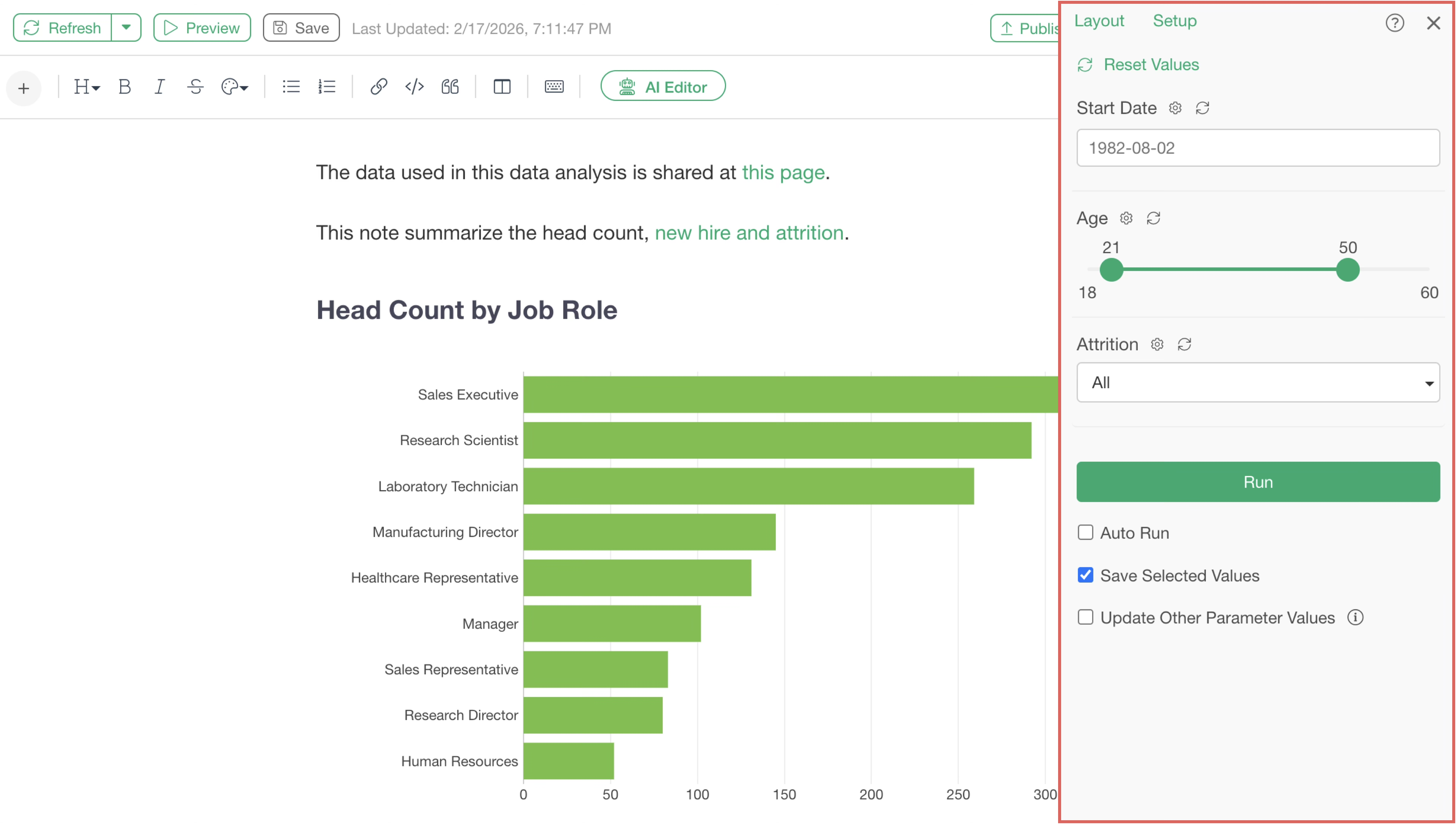Switch to the Layout tab
Image resolution: width=1456 pixels, height=824 pixels.
1099,21
